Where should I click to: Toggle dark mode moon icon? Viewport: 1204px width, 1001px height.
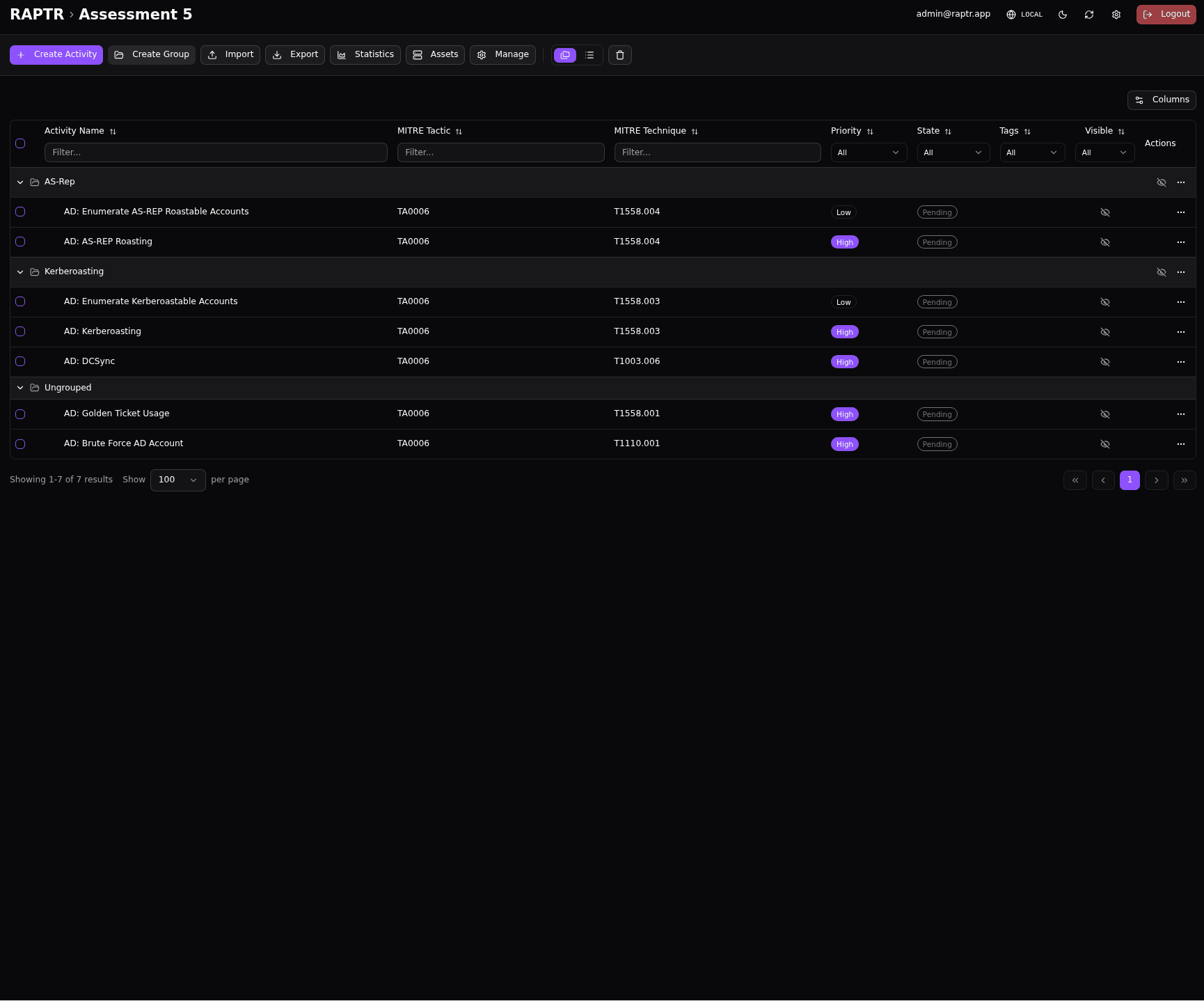coord(1063,15)
